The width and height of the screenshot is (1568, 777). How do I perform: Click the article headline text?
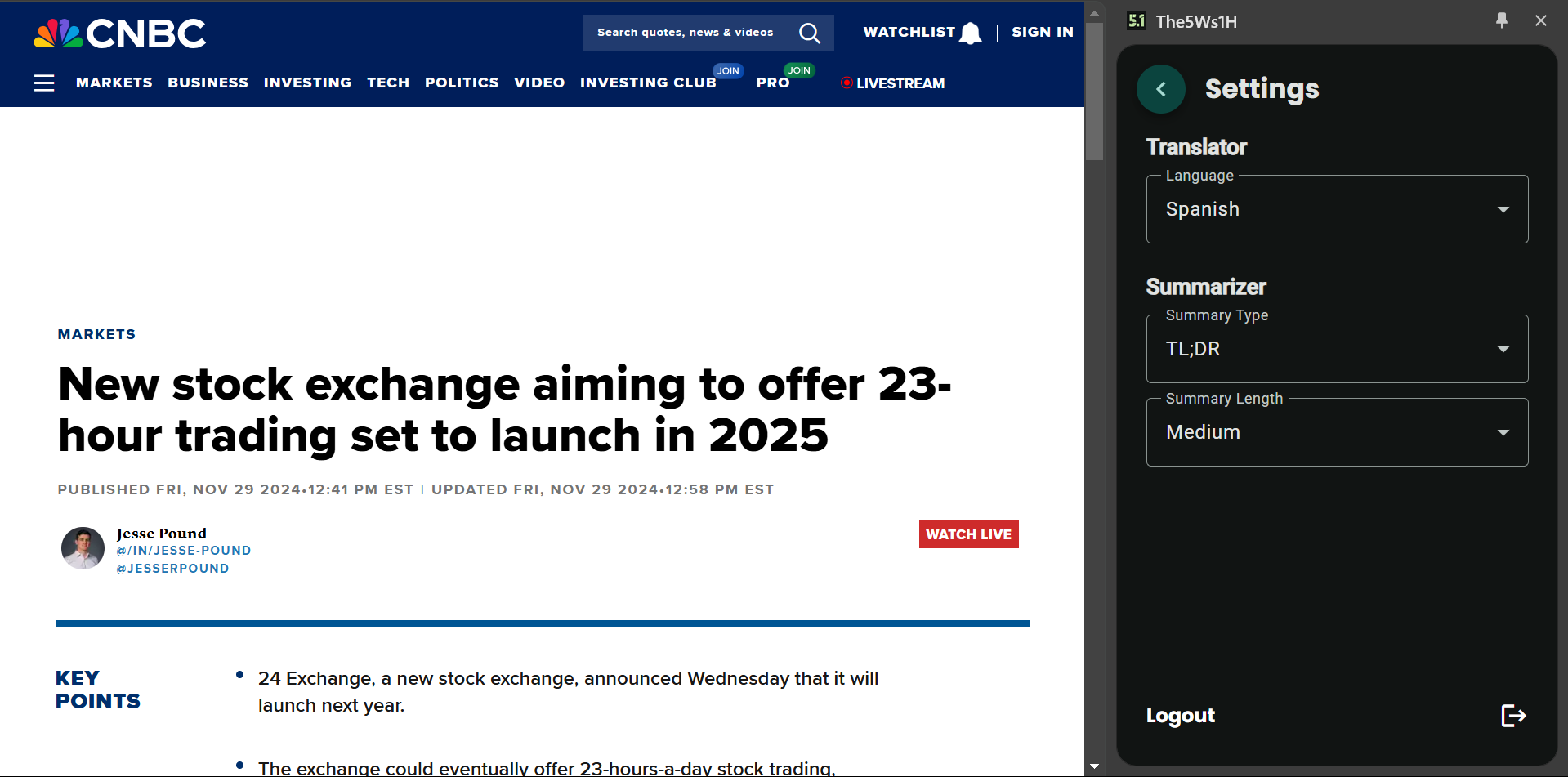click(x=505, y=409)
